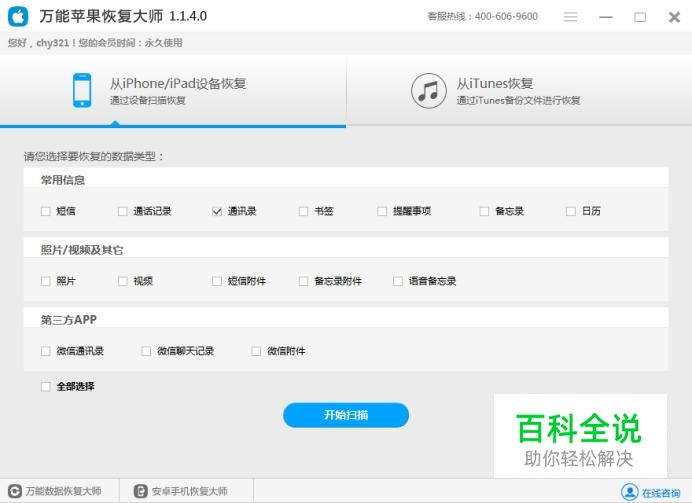The height and width of the screenshot is (503, 692).
Task: Click the 安卓手机恢复大师 icon in bottom bar
Action: pyautogui.click(x=140, y=491)
